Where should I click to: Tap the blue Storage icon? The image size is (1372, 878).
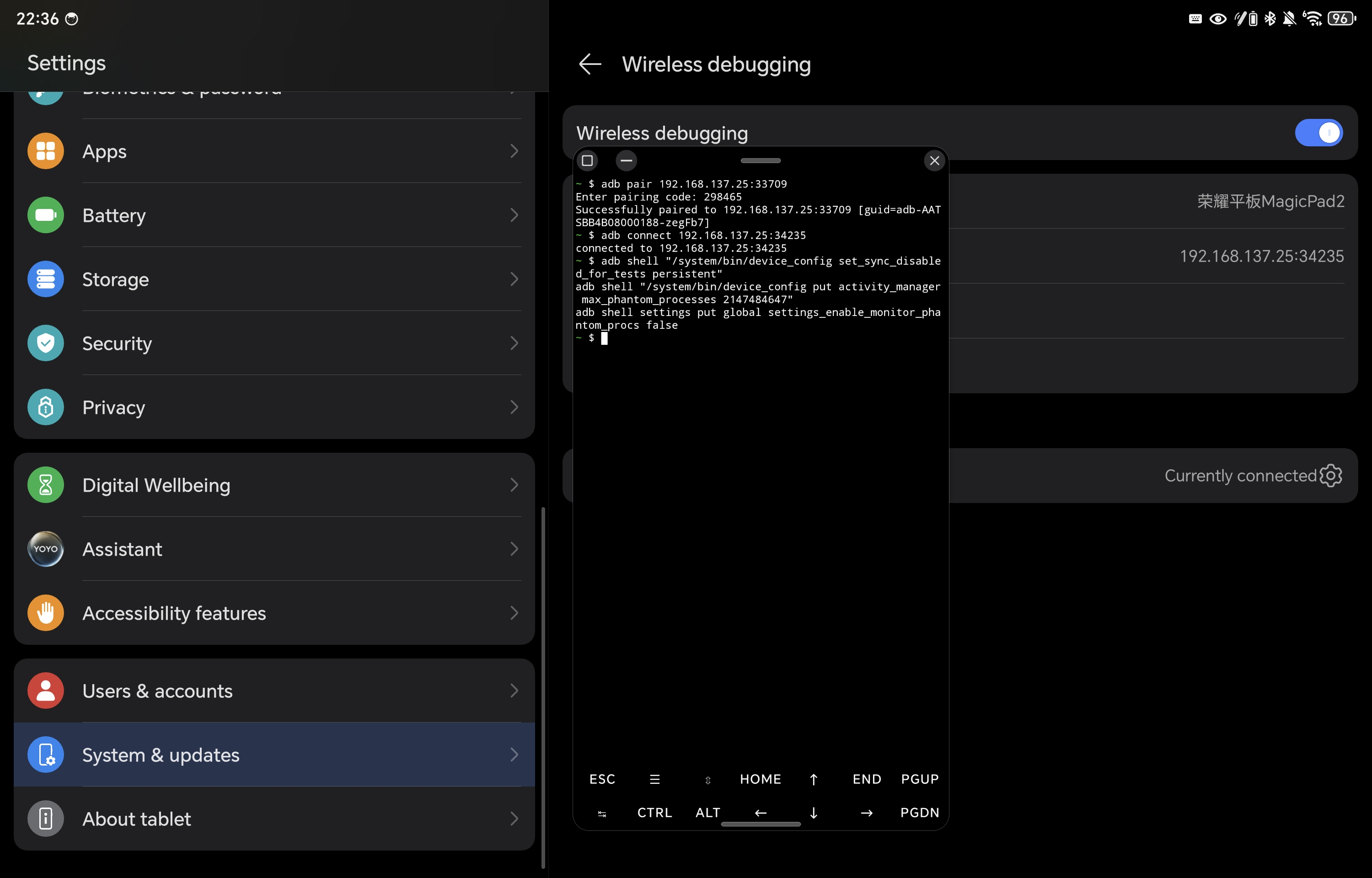(46, 279)
